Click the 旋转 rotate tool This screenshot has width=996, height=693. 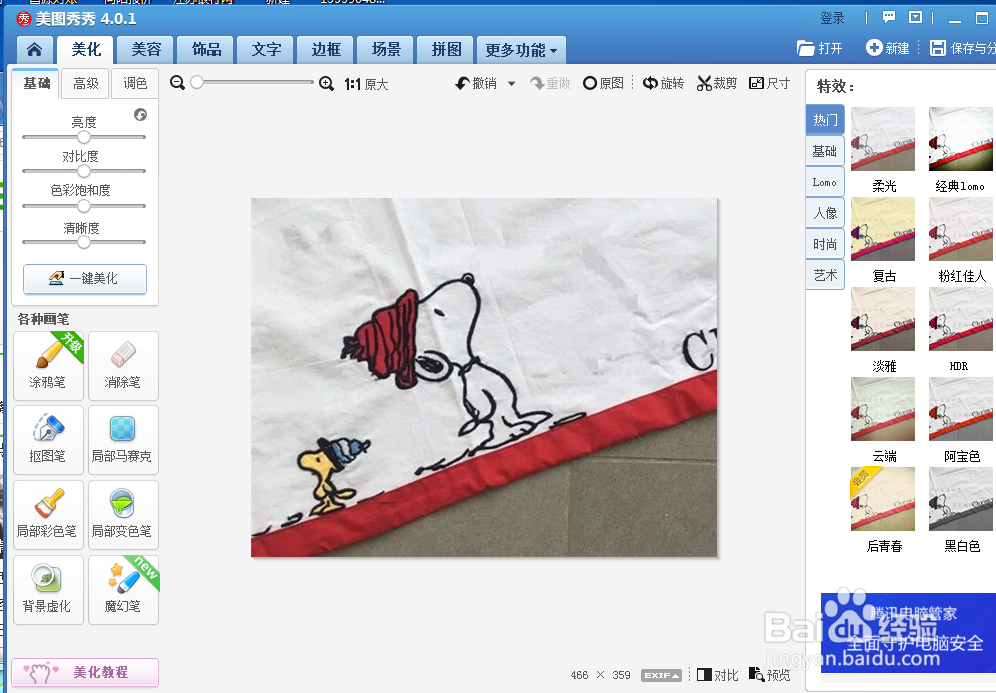[663, 83]
